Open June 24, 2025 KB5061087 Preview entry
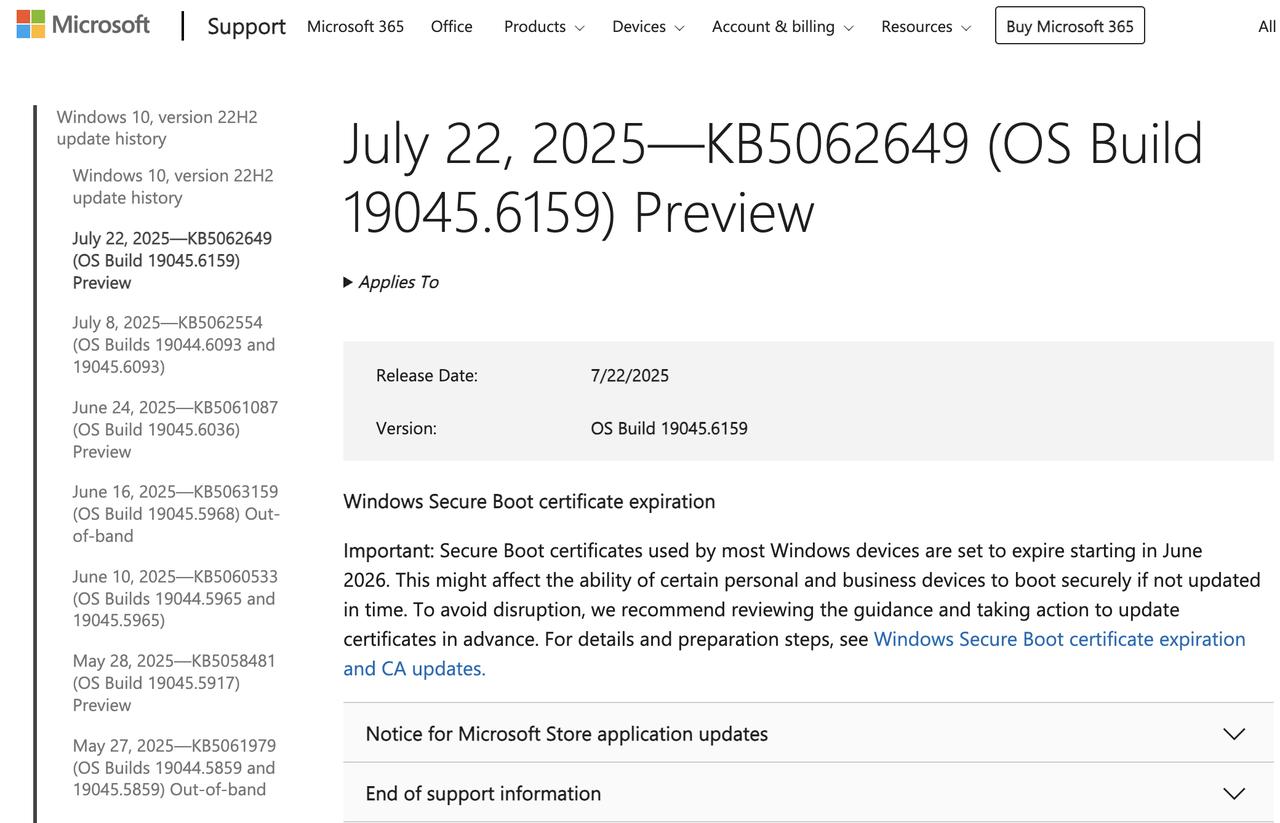 (175, 429)
